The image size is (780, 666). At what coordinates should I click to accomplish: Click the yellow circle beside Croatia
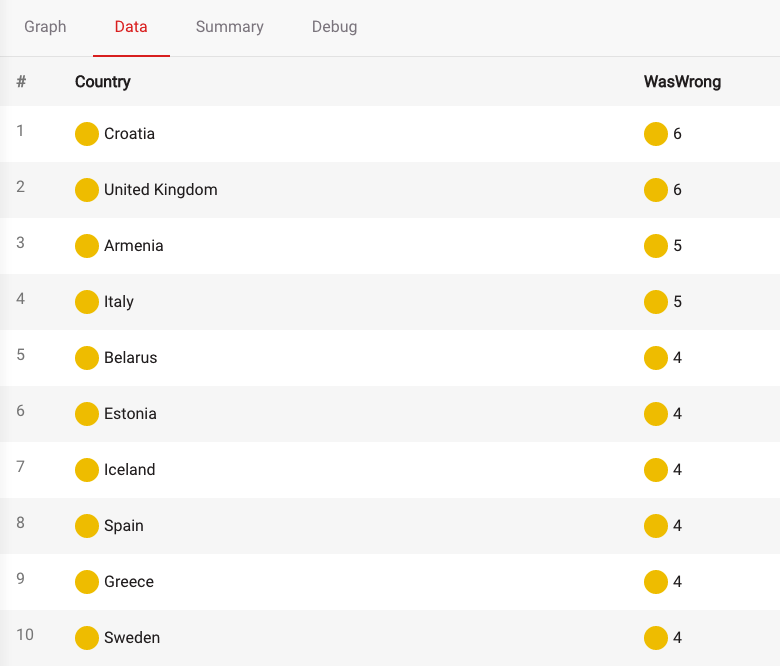pyautogui.click(x=87, y=134)
